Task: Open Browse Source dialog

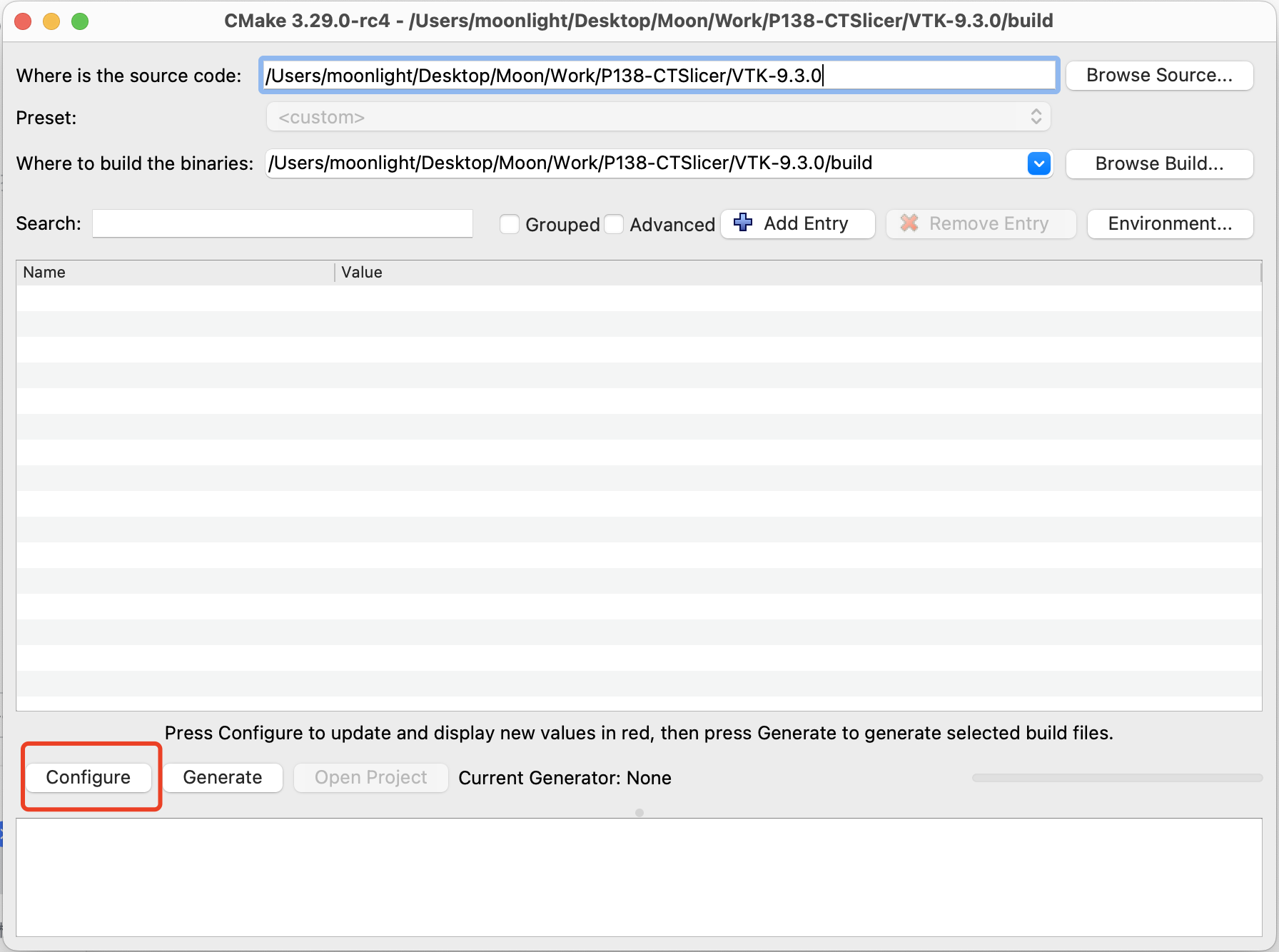Action: point(1159,76)
